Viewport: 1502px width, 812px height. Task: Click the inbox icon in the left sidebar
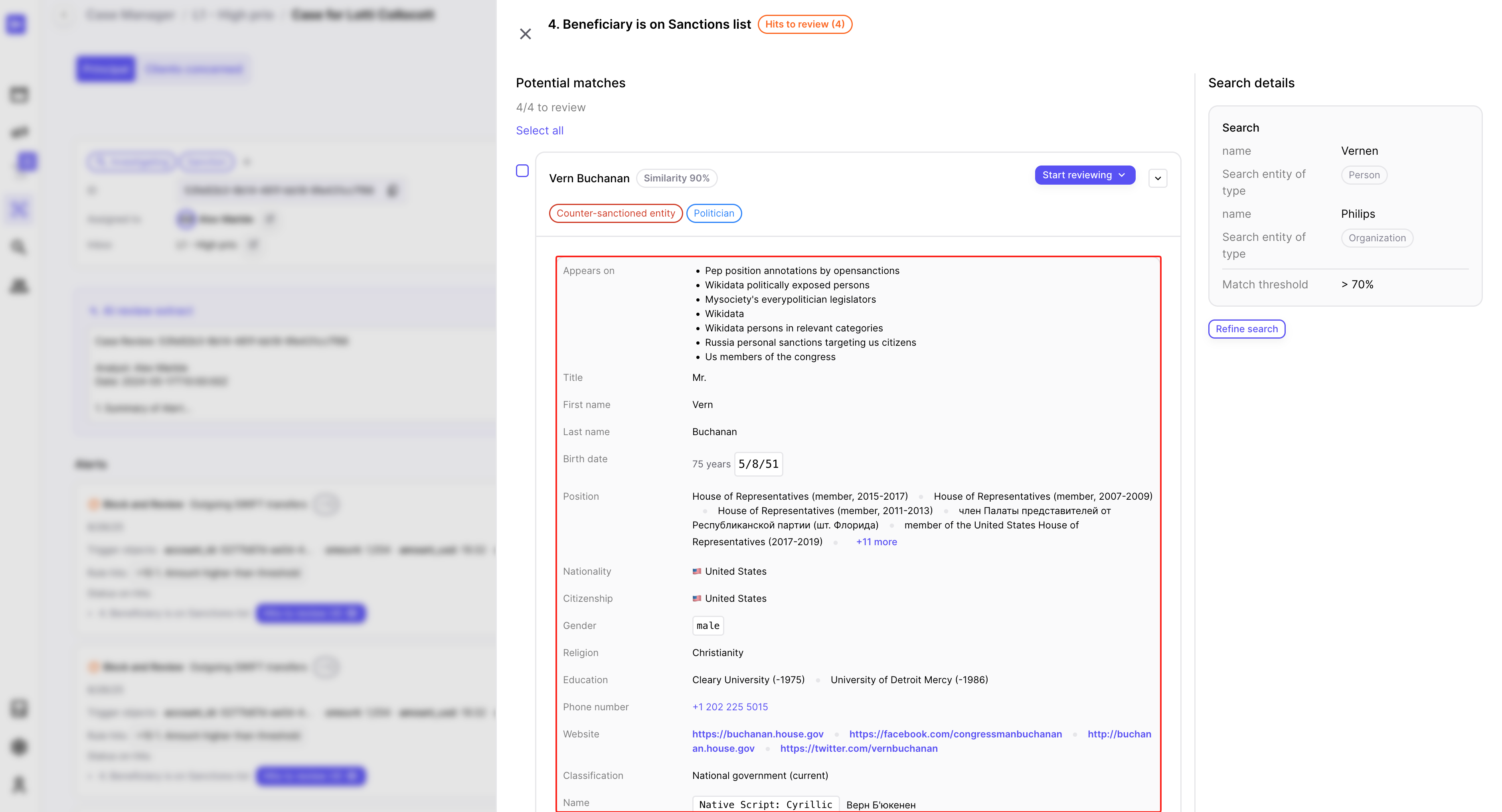point(19,94)
